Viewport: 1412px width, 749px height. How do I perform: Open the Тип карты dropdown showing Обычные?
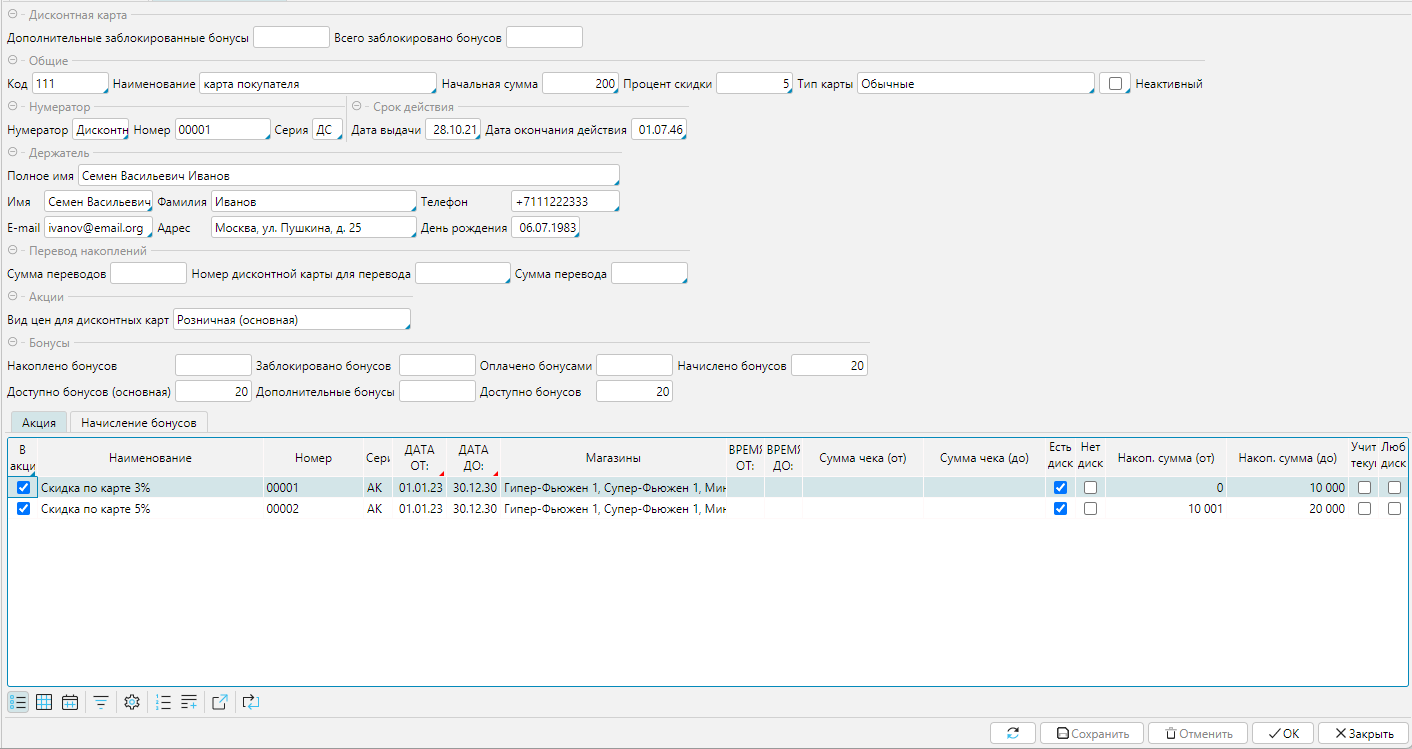coord(975,84)
